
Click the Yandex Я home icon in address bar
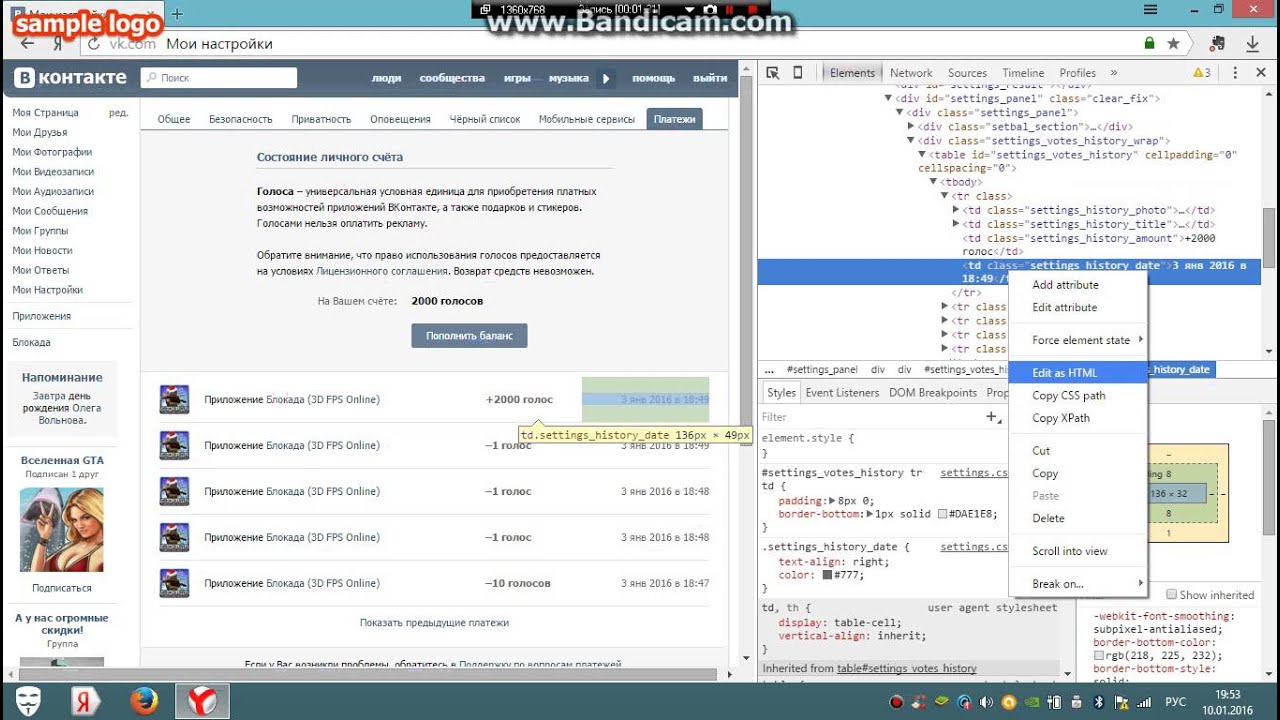[x=58, y=44]
